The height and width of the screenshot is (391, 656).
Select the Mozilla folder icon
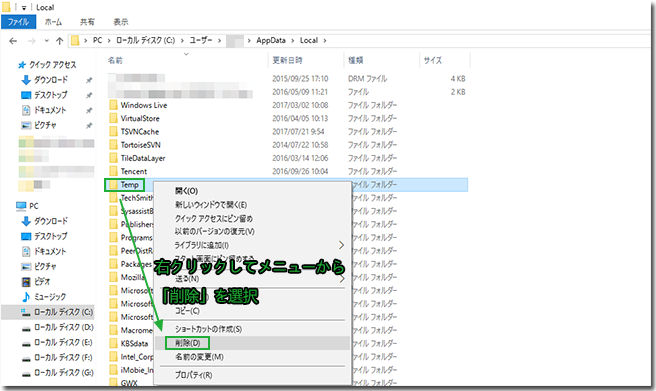[x=113, y=277]
